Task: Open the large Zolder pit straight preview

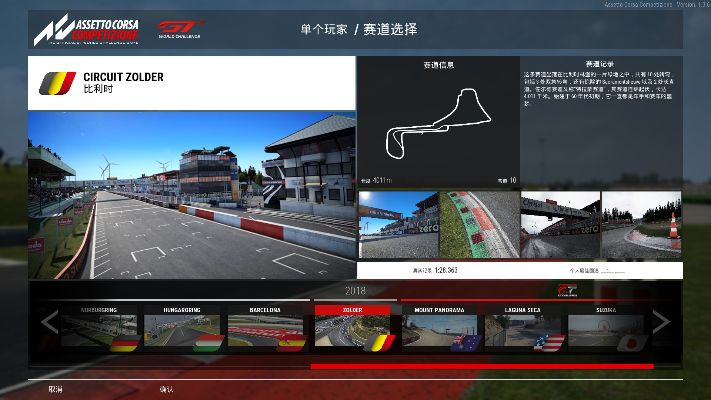Action: (192, 195)
